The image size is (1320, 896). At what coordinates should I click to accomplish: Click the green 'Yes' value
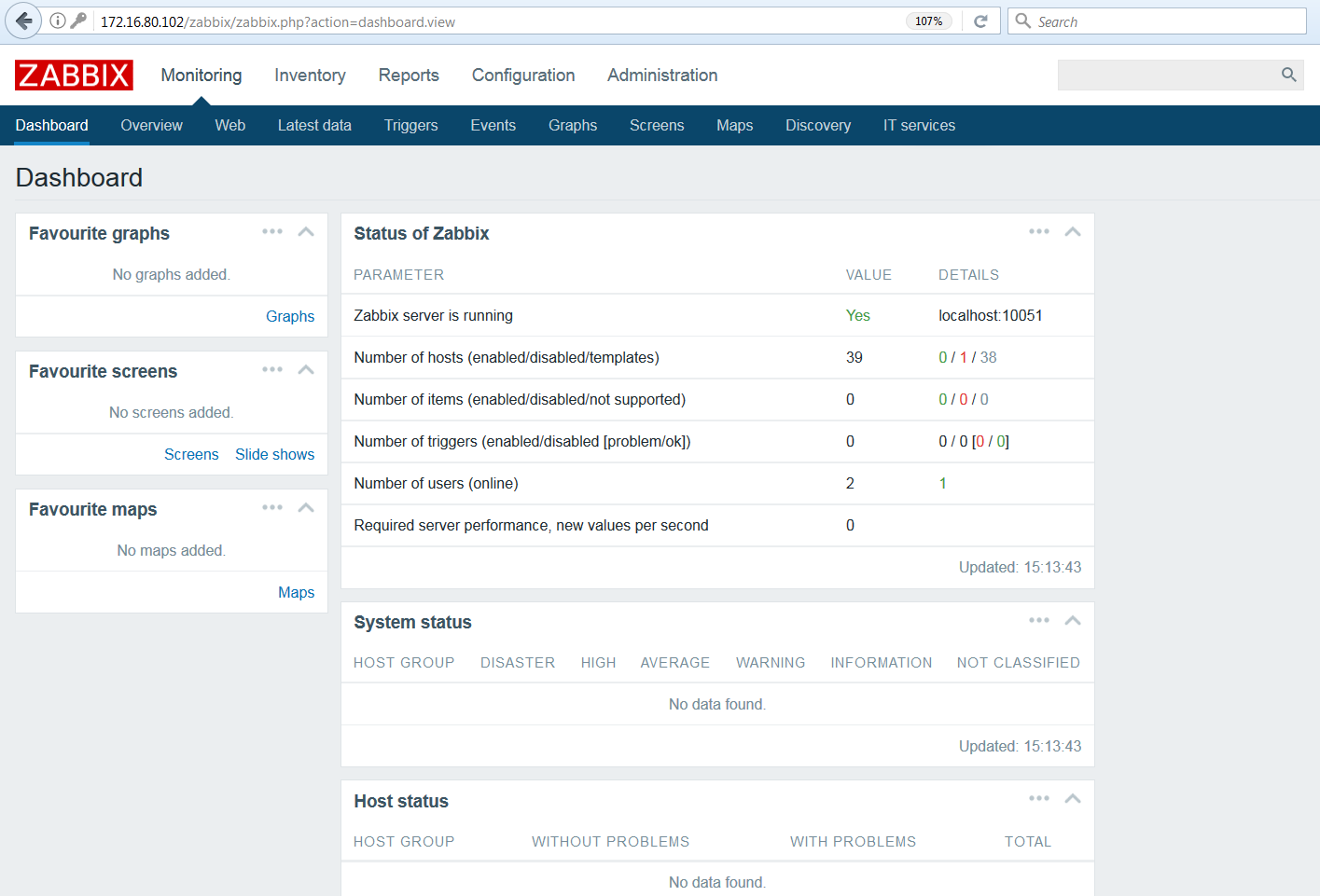(x=857, y=315)
